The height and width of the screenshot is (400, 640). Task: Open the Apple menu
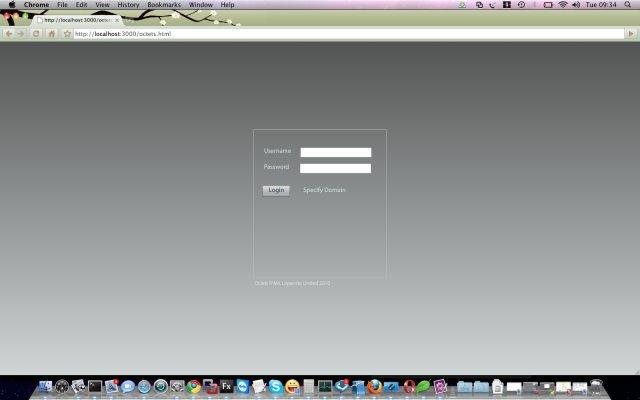click(12, 4)
